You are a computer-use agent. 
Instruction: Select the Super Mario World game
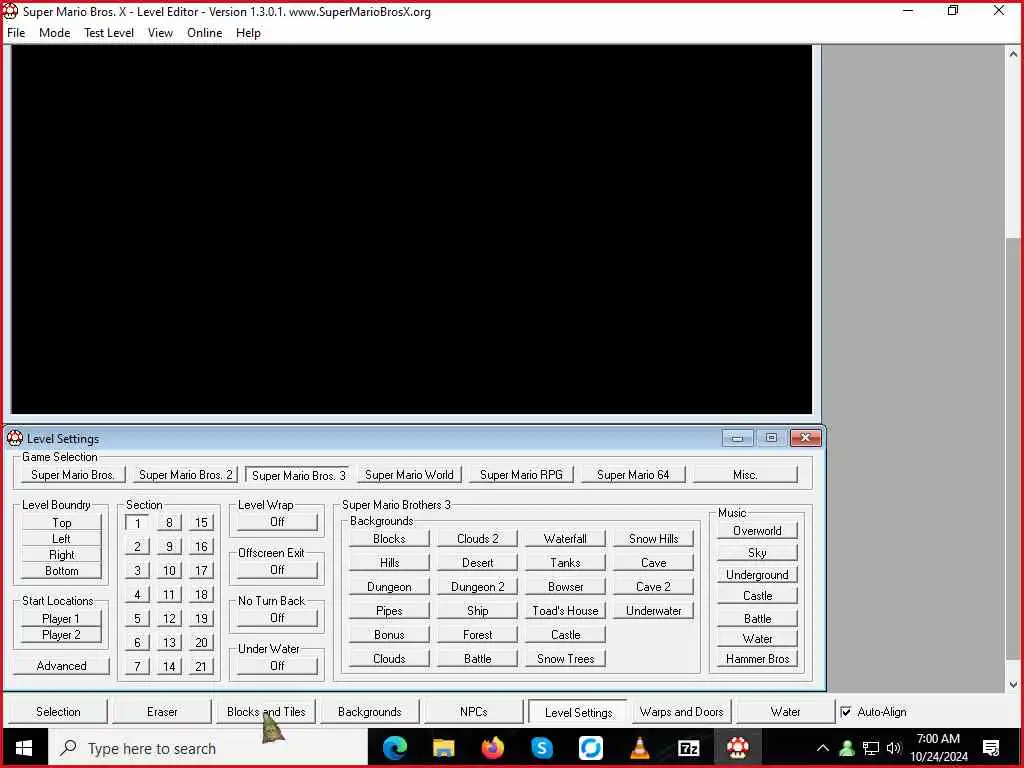409,475
